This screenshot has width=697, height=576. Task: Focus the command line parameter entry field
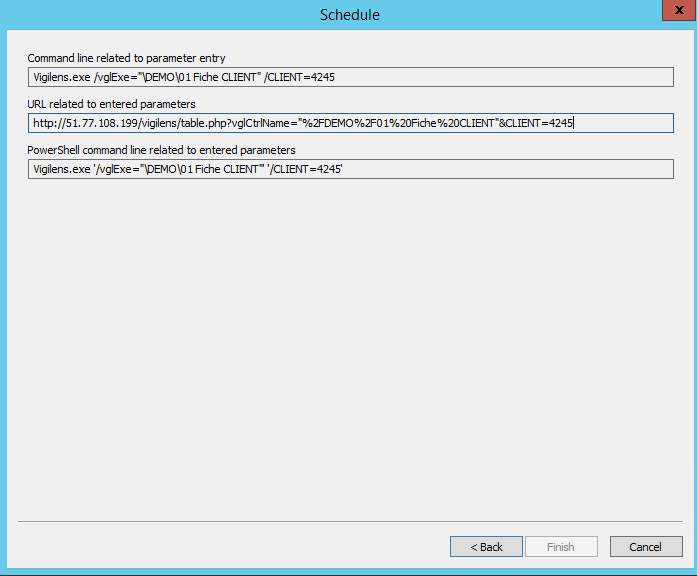[x=351, y=77]
